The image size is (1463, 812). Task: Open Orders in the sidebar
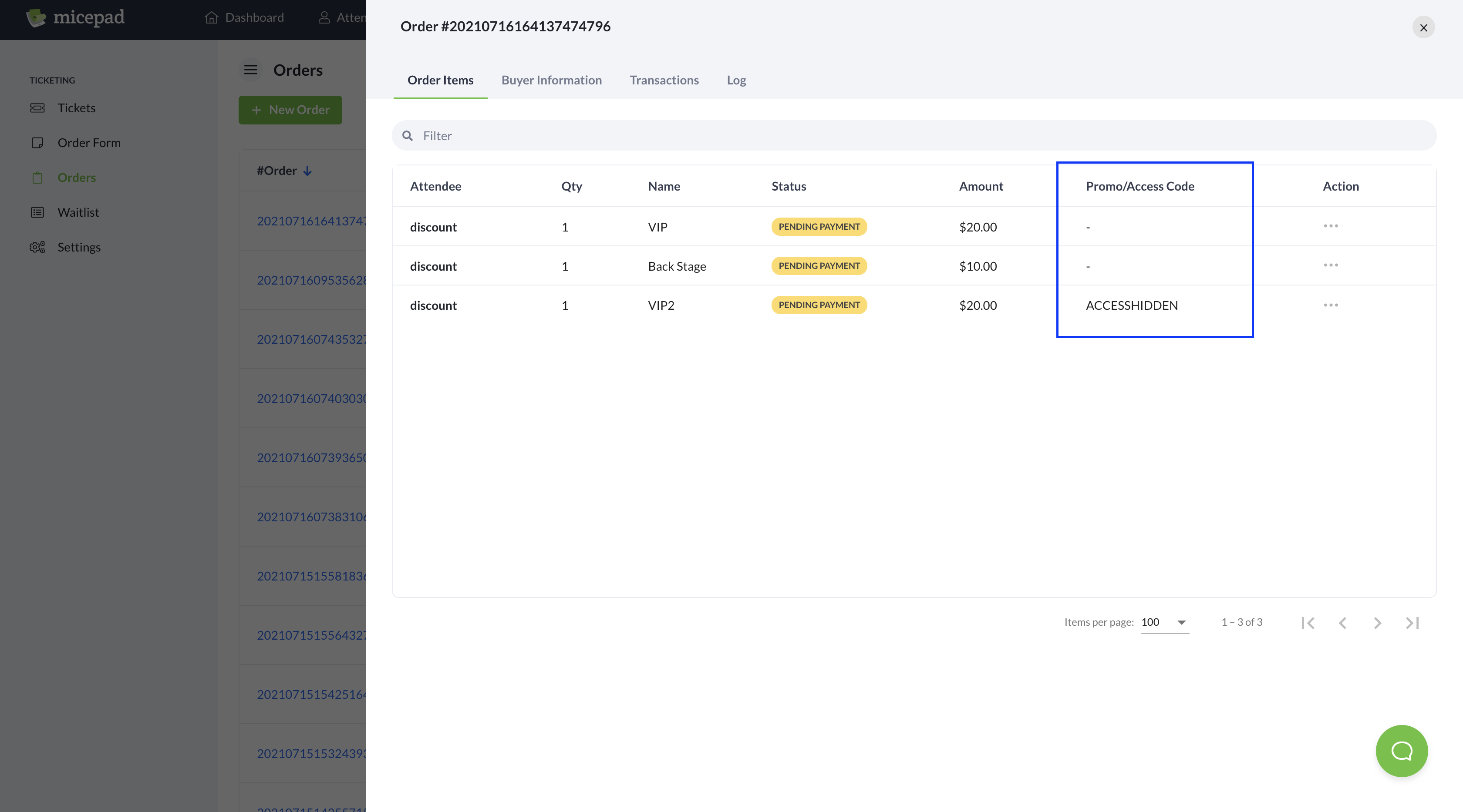[x=76, y=178]
